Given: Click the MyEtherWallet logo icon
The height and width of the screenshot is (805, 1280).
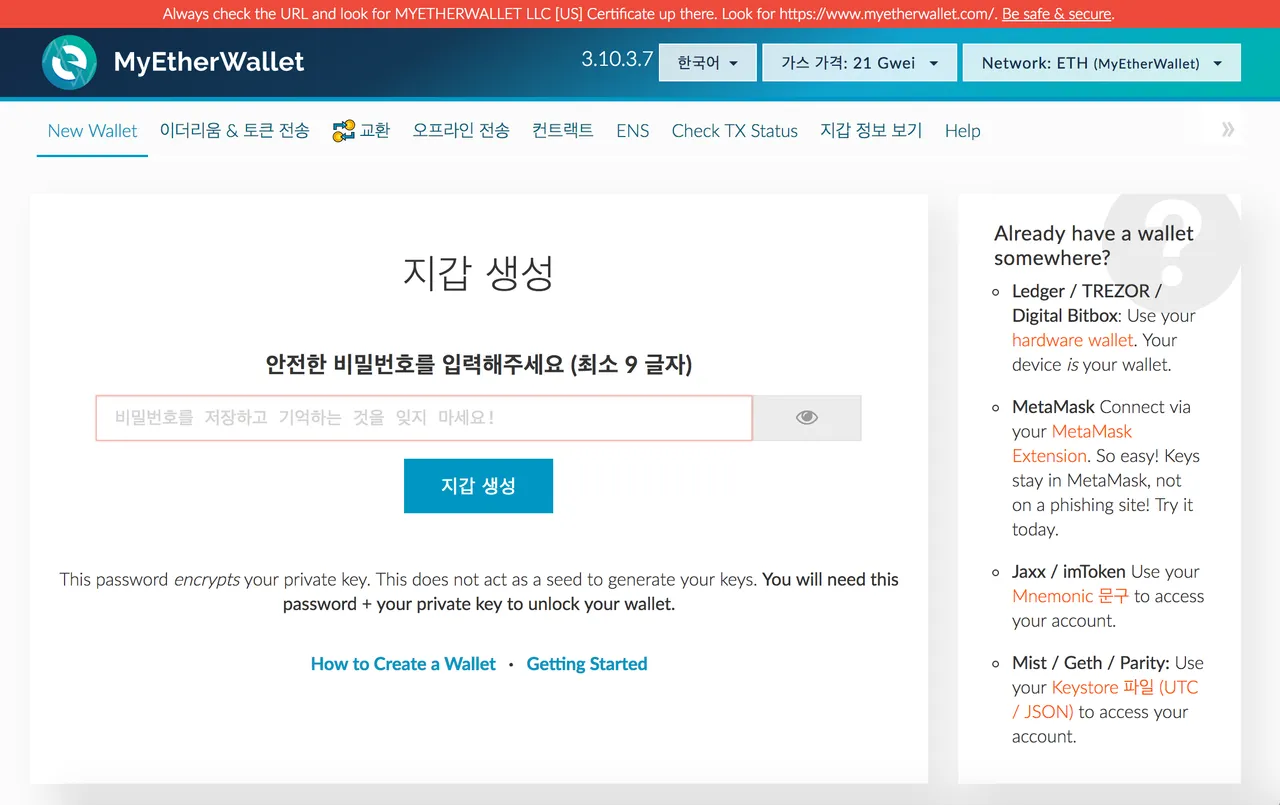Looking at the screenshot, I should pos(69,62).
